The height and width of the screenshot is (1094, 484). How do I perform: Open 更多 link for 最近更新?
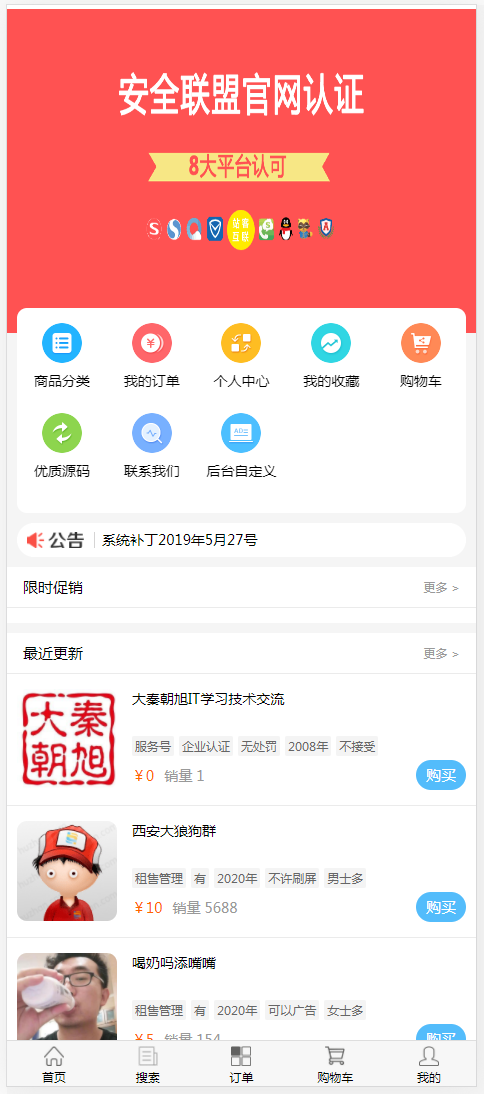(441, 654)
